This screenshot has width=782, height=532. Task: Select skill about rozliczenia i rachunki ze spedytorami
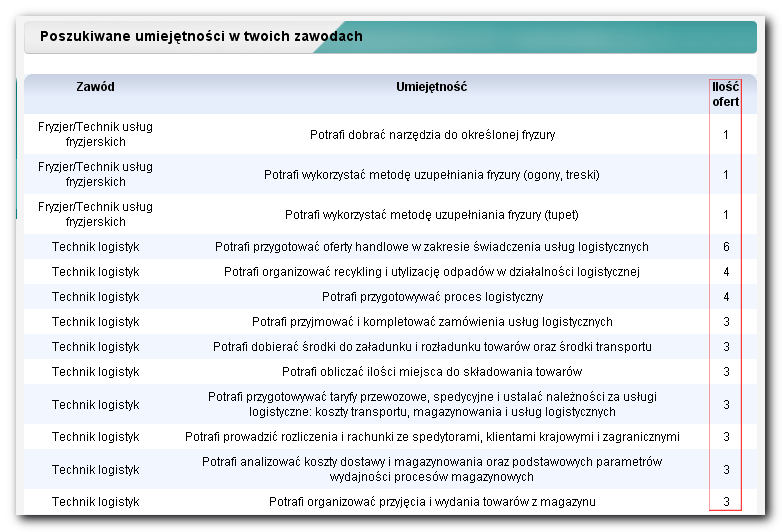pyautogui.click(x=432, y=437)
